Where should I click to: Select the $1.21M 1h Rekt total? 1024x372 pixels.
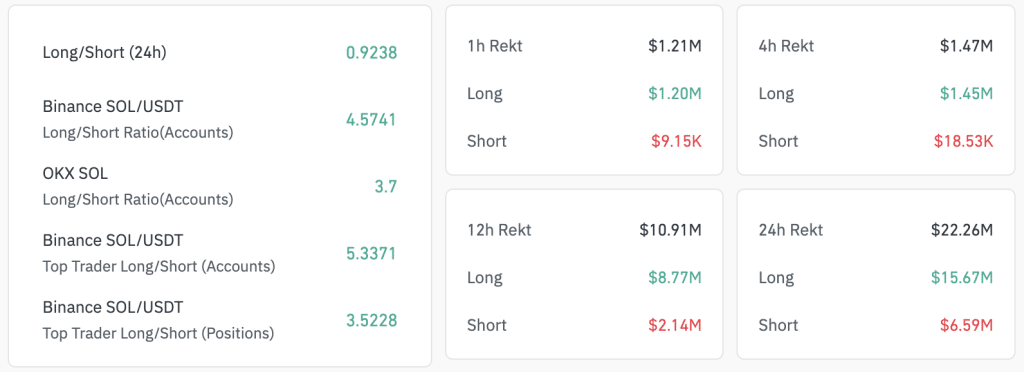point(675,46)
